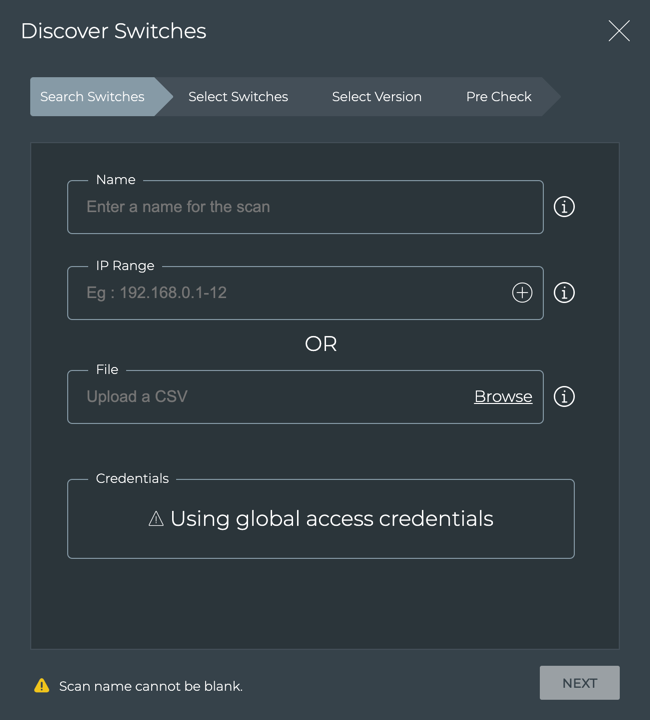Click the 'Using global access credentials' text
650x720 pixels.
click(332, 519)
